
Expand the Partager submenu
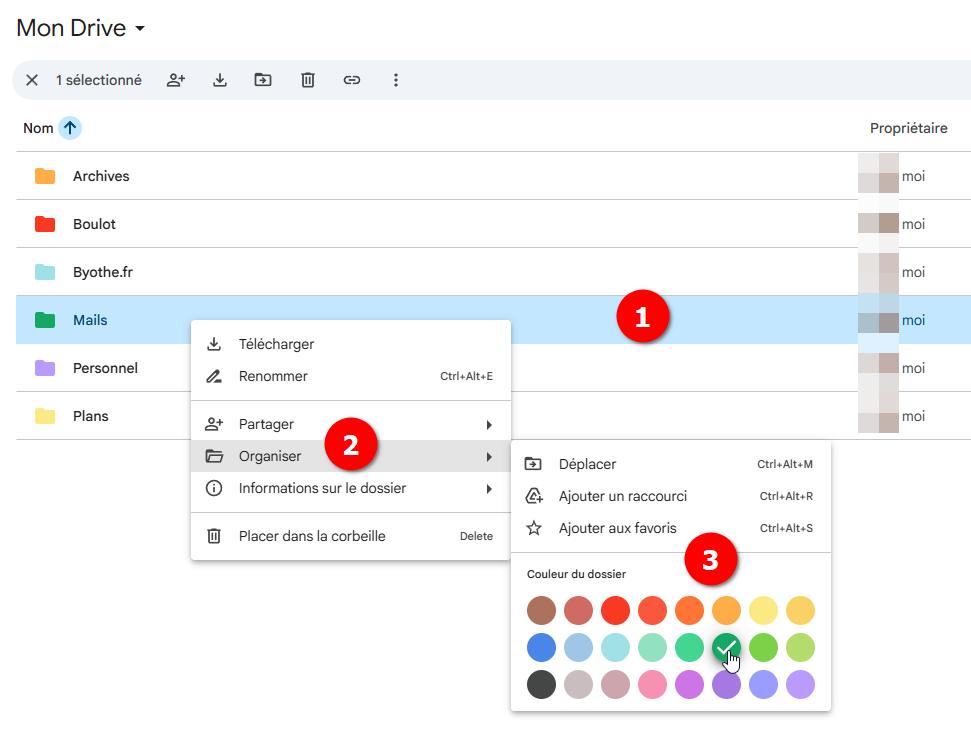[489, 424]
